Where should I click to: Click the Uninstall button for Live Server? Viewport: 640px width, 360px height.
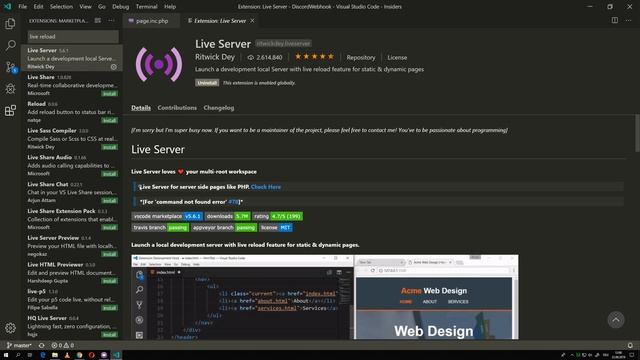(x=207, y=83)
